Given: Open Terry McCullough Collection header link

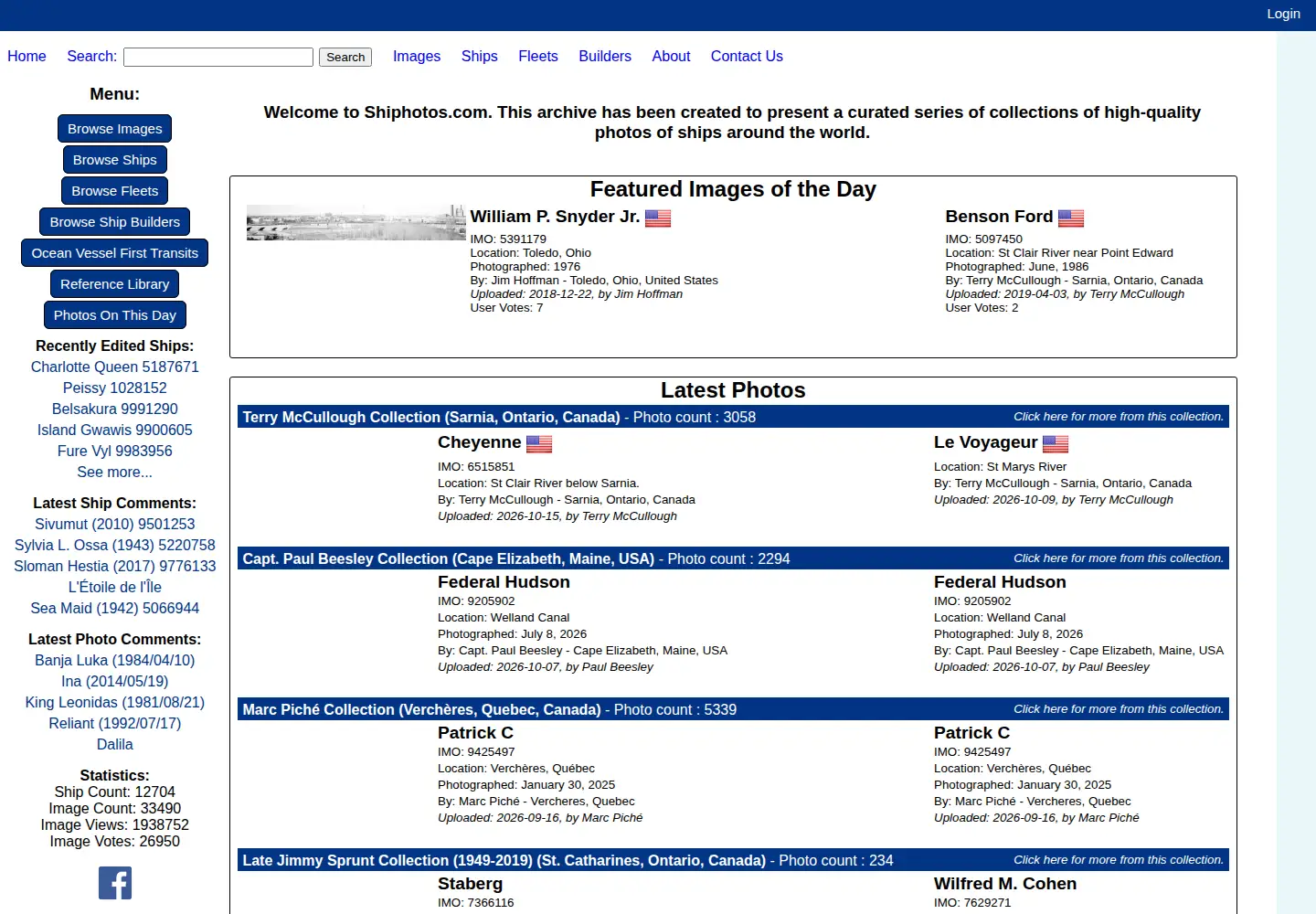Looking at the screenshot, I should 431,417.
